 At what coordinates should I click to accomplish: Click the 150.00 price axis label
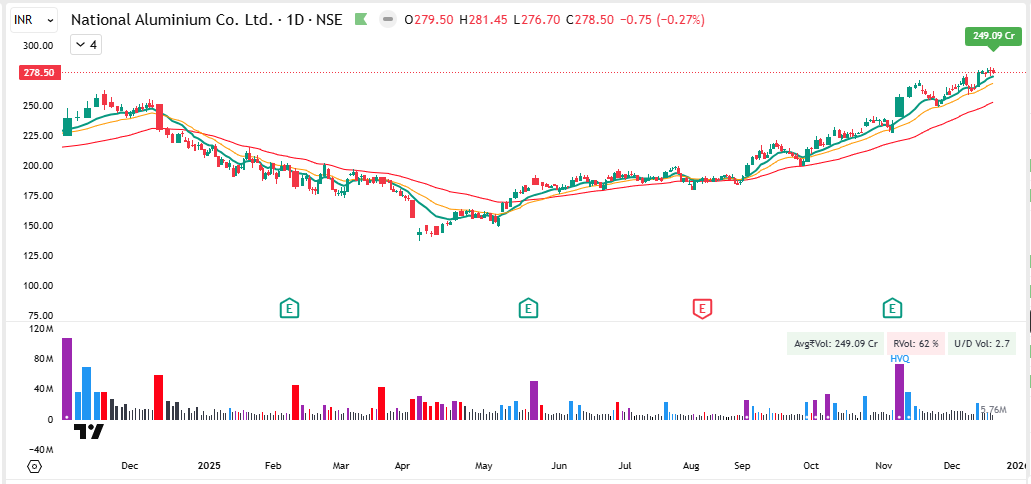pos(39,226)
